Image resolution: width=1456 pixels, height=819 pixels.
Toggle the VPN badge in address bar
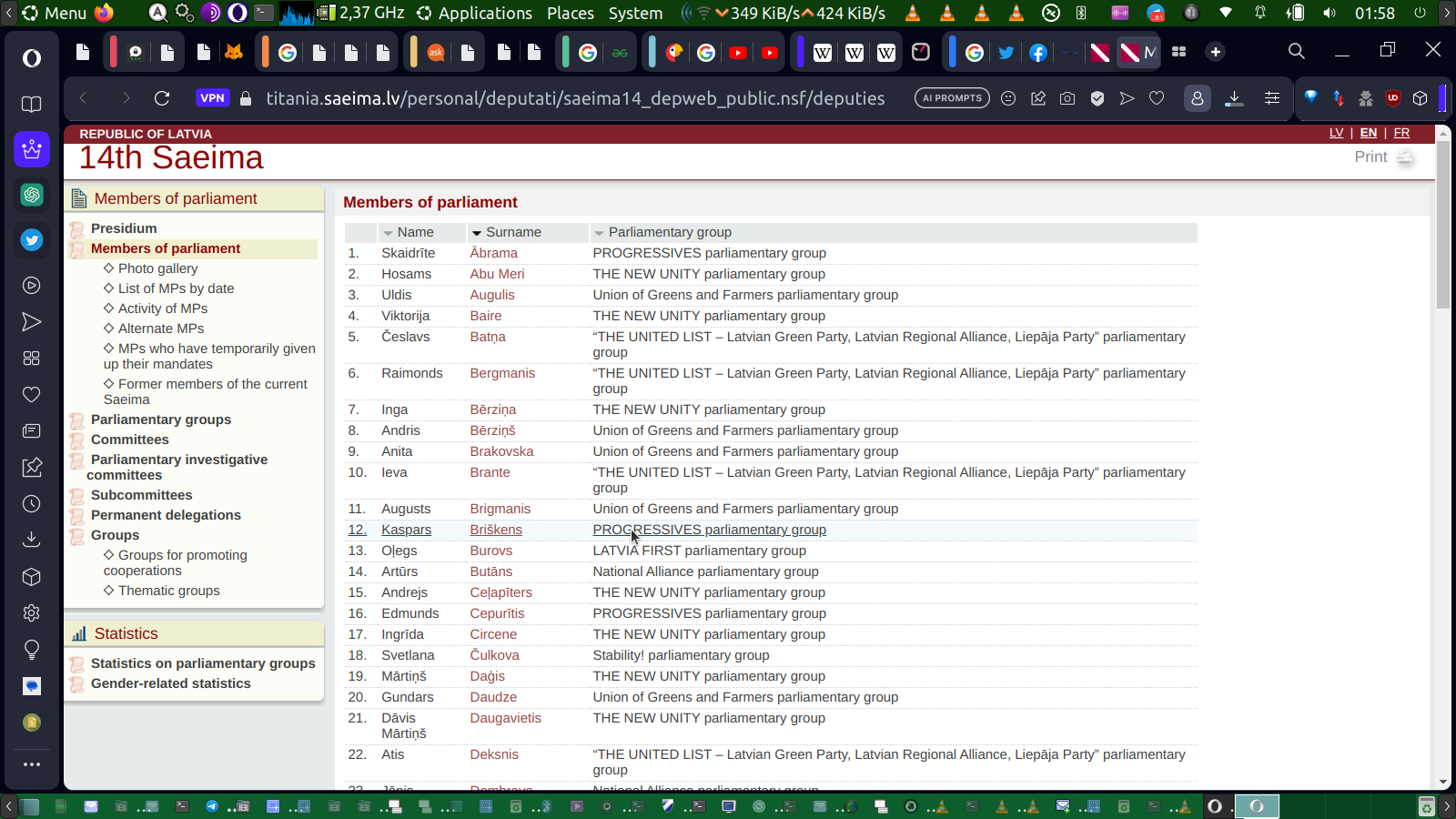point(212,98)
